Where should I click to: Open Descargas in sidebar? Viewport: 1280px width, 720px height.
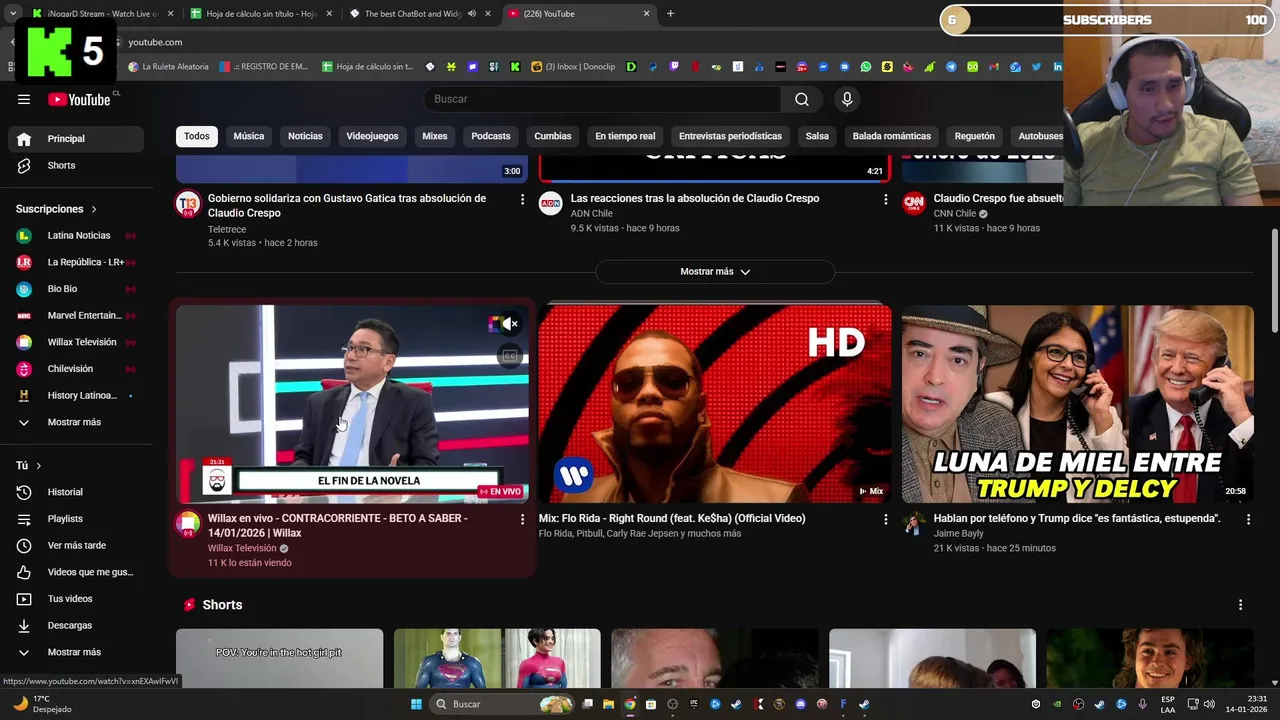click(75, 625)
